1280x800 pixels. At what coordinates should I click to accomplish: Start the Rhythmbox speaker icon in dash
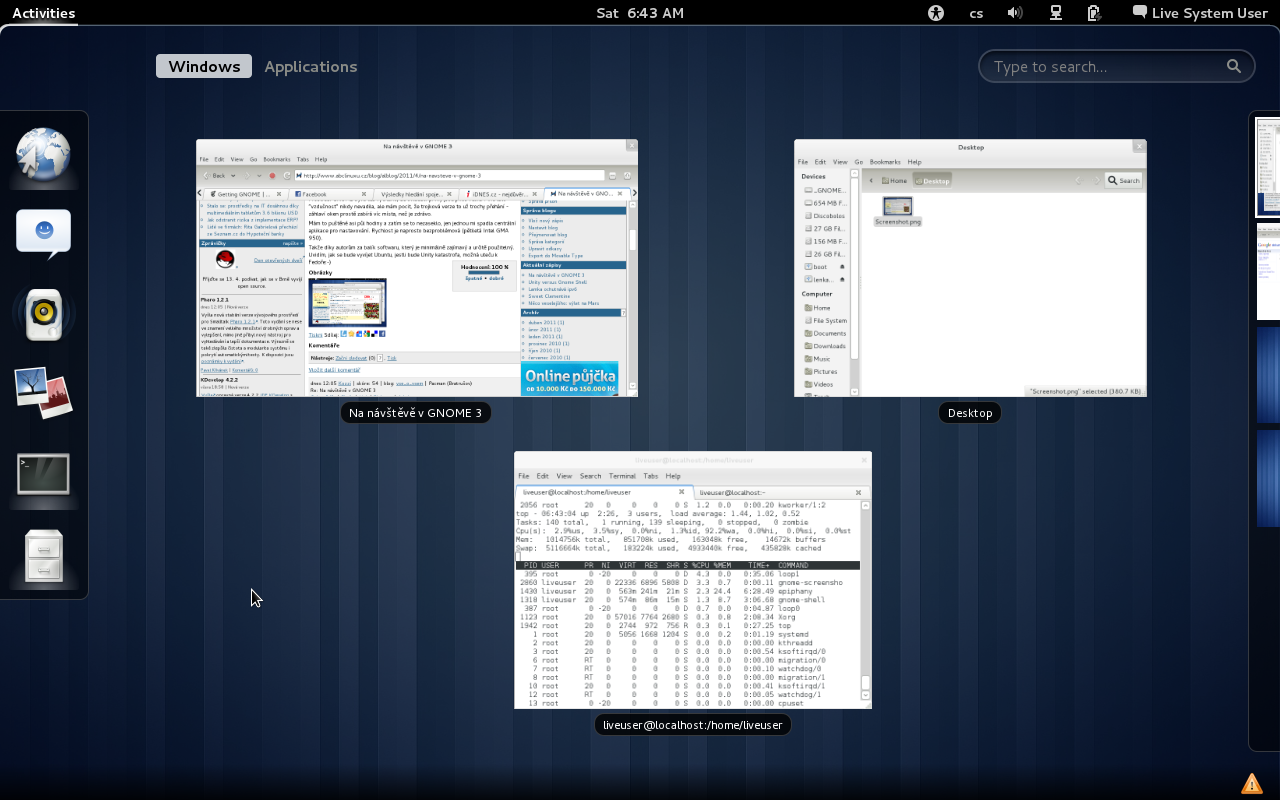click(43, 314)
